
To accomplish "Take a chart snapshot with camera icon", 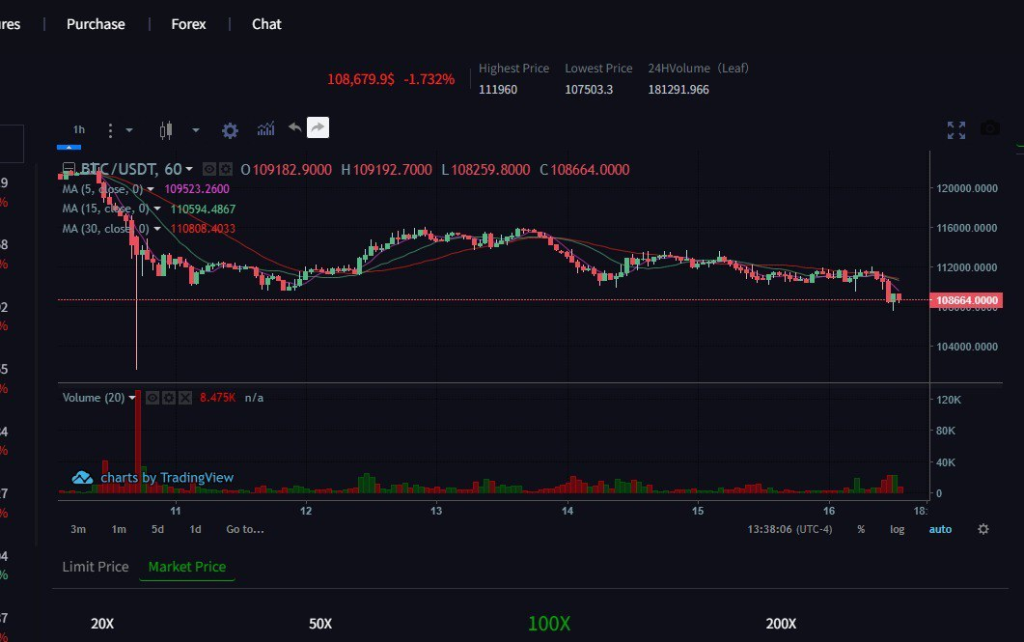I will [x=989, y=129].
